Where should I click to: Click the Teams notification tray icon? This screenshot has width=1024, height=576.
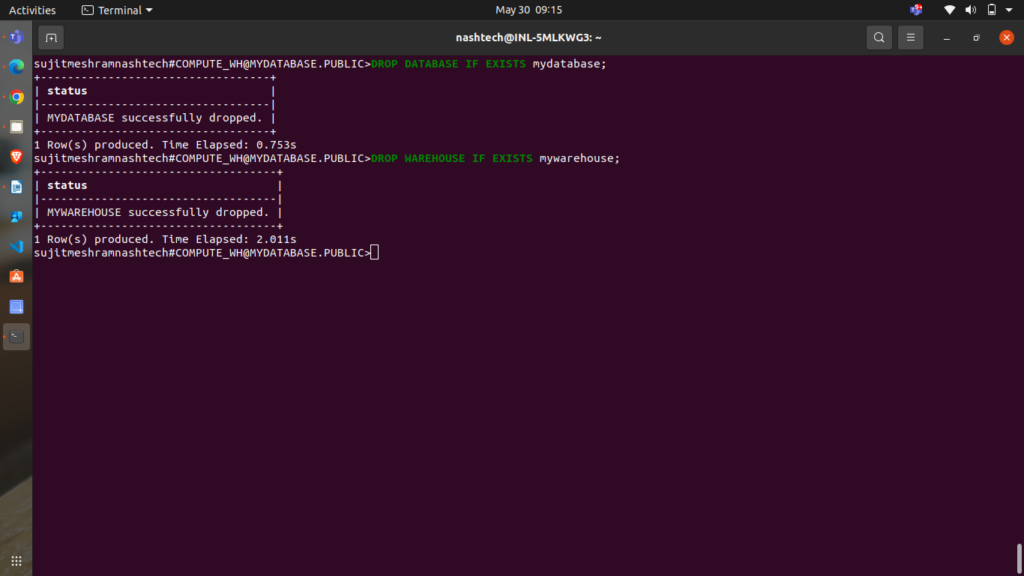point(916,10)
